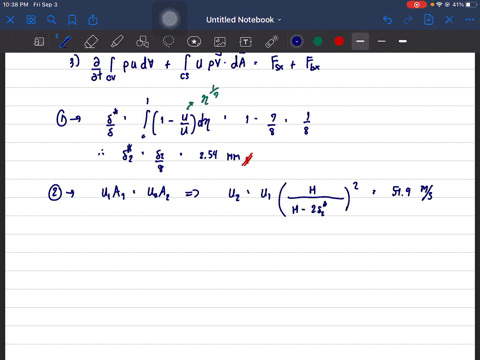Open the thumbnail grid view
Viewport: 480px width, 360px height.
click(31, 20)
